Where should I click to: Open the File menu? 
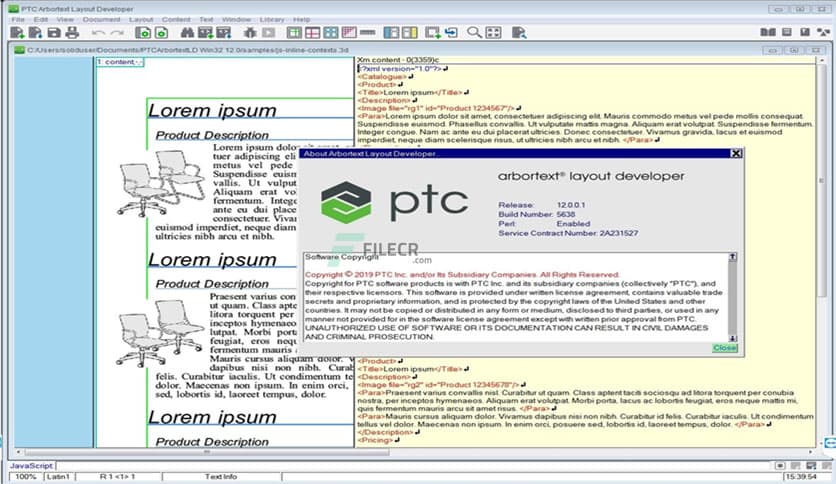pyautogui.click(x=18, y=19)
